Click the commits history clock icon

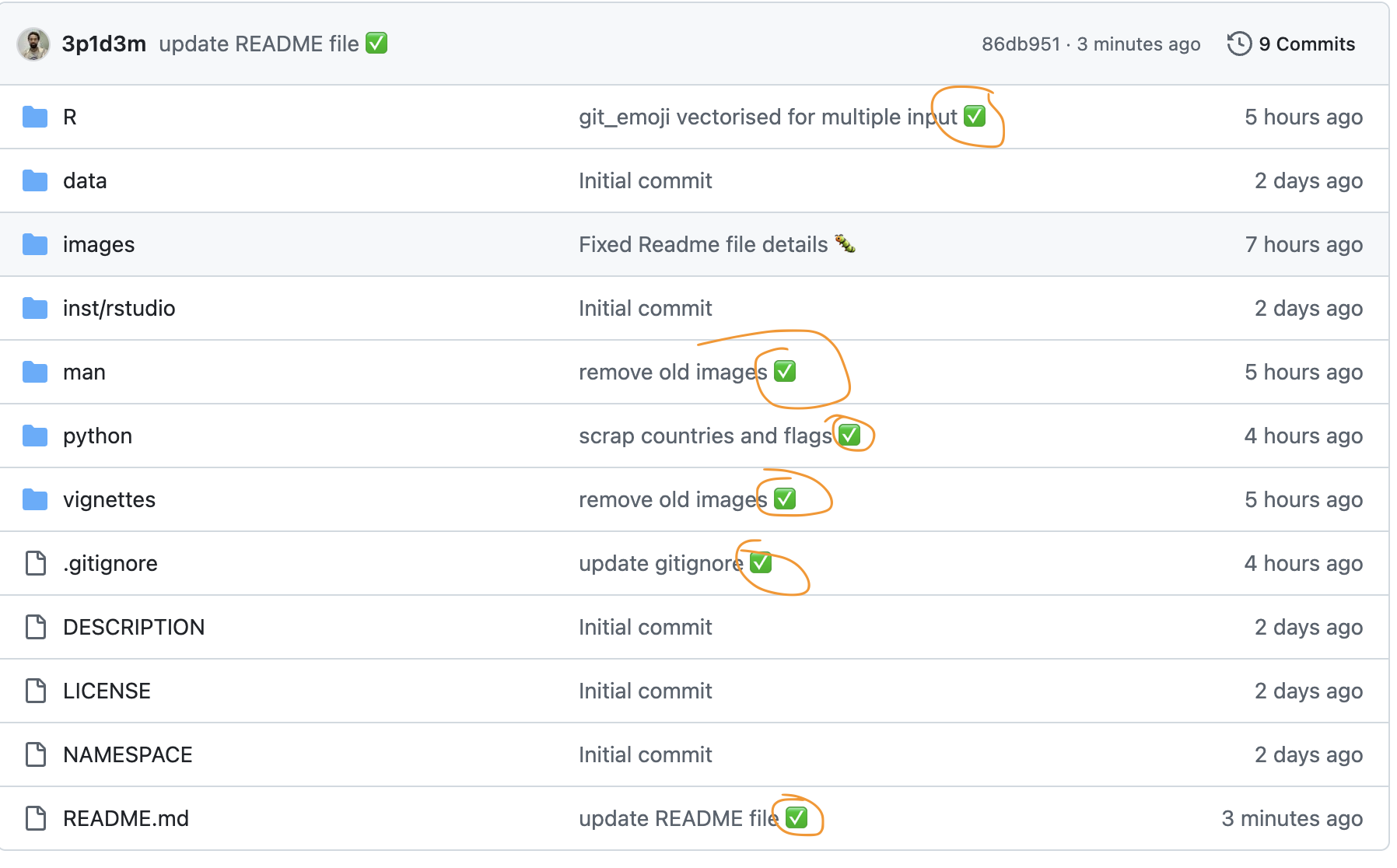1238,44
